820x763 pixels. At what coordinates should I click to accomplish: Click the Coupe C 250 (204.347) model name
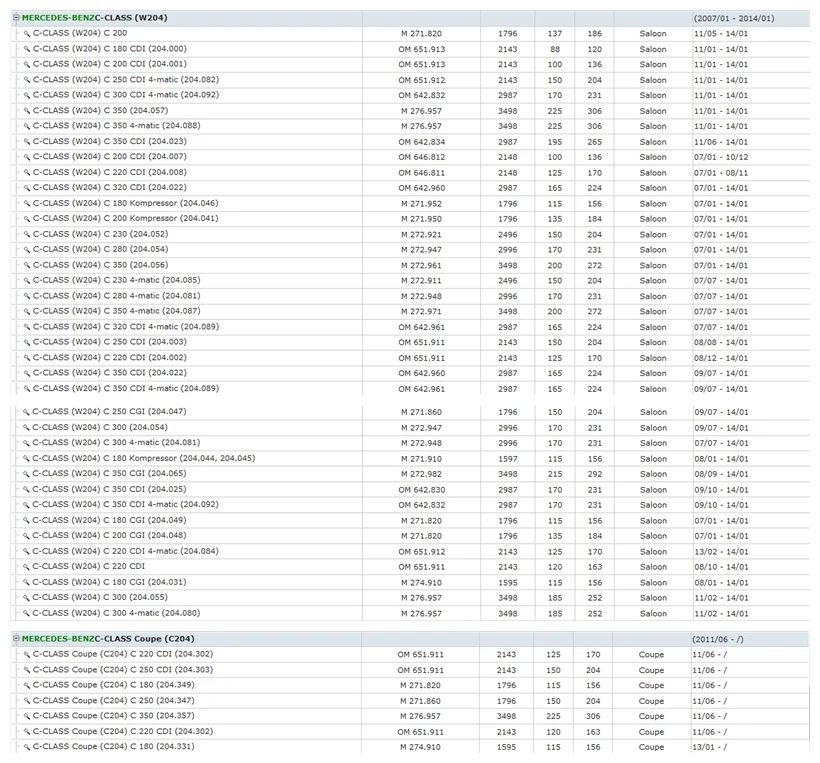coord(113,701)
